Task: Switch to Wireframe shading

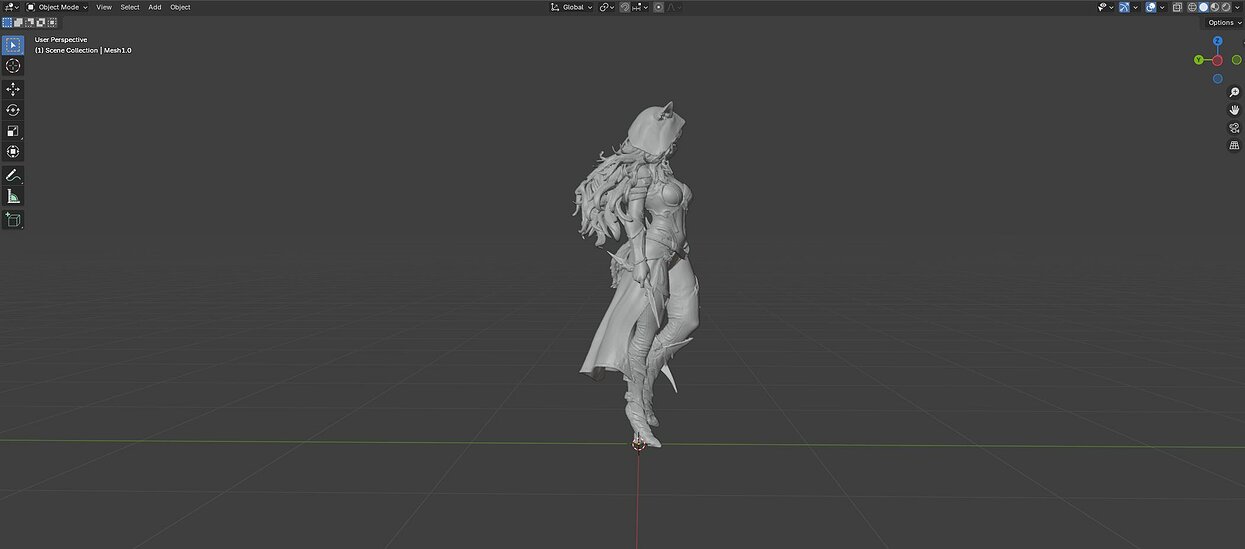Action: point(1192,7)
